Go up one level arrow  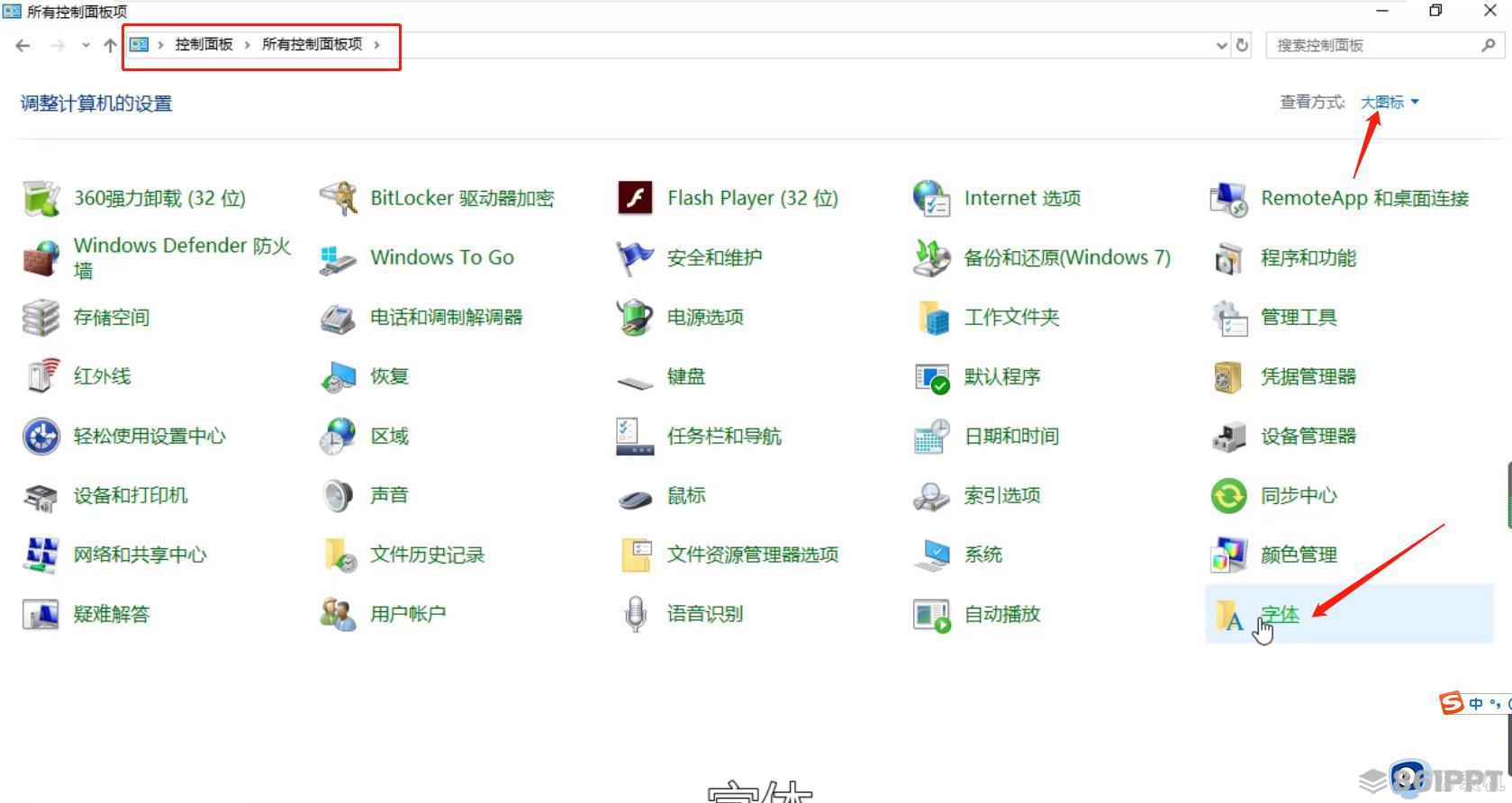pyautogui.click(x=110, y=45)
